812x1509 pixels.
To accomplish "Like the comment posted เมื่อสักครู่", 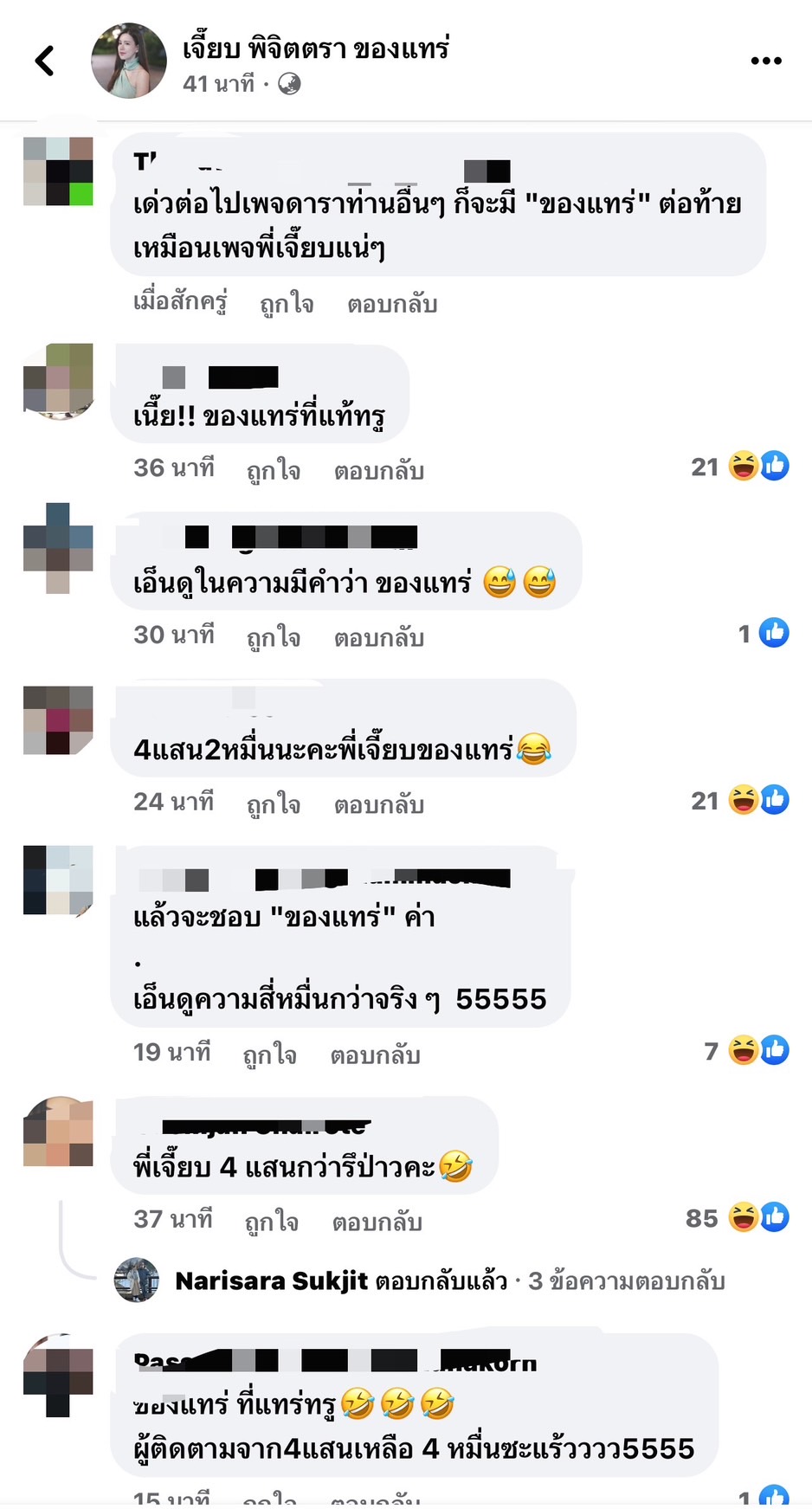I will coord(287,304).
